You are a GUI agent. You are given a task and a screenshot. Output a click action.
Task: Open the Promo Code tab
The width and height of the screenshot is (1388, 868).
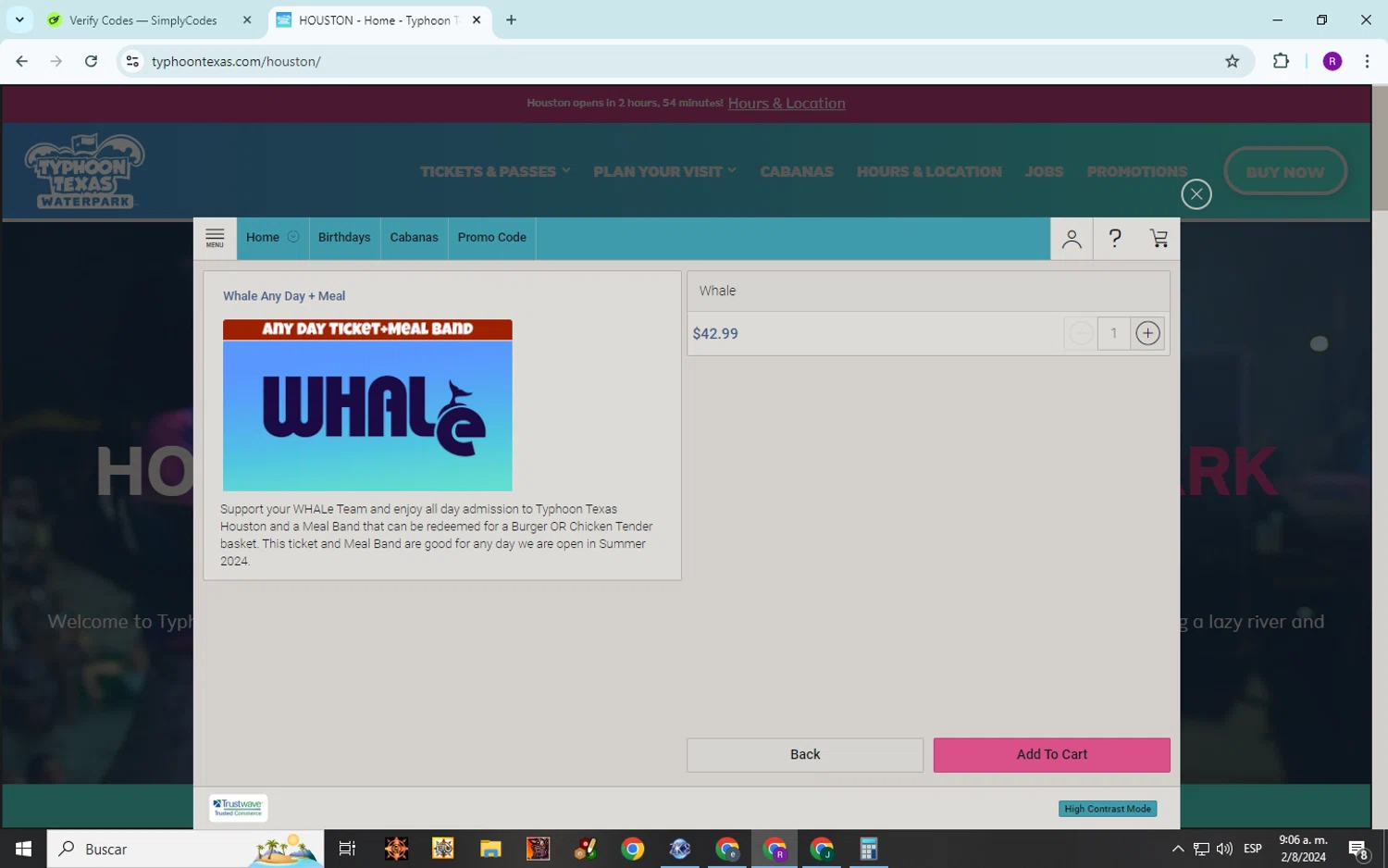[492, 238]
